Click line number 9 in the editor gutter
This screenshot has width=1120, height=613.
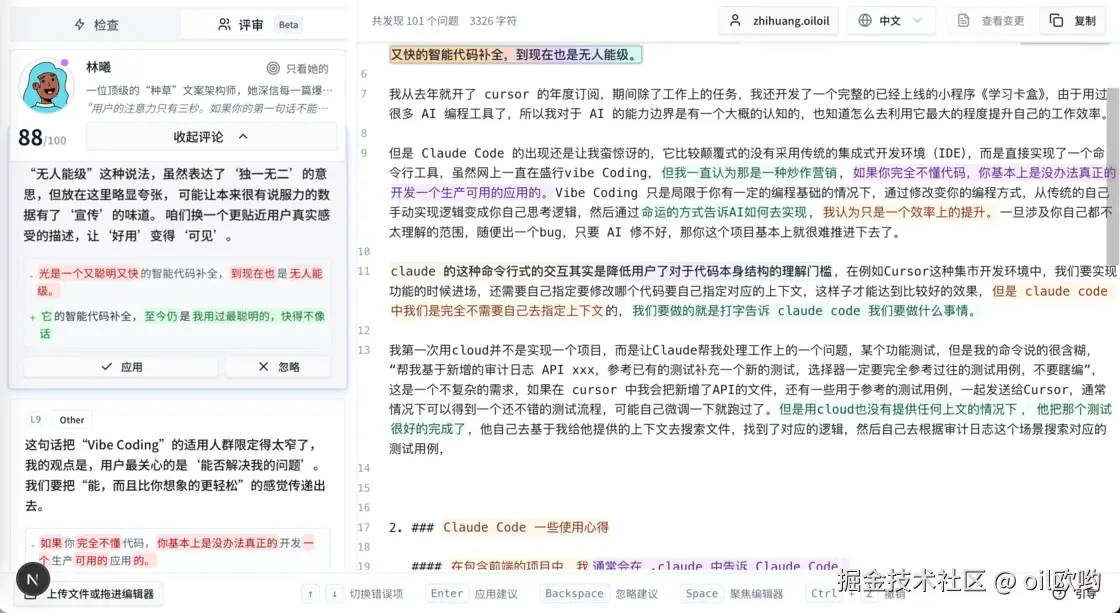[x=364, y=153]
